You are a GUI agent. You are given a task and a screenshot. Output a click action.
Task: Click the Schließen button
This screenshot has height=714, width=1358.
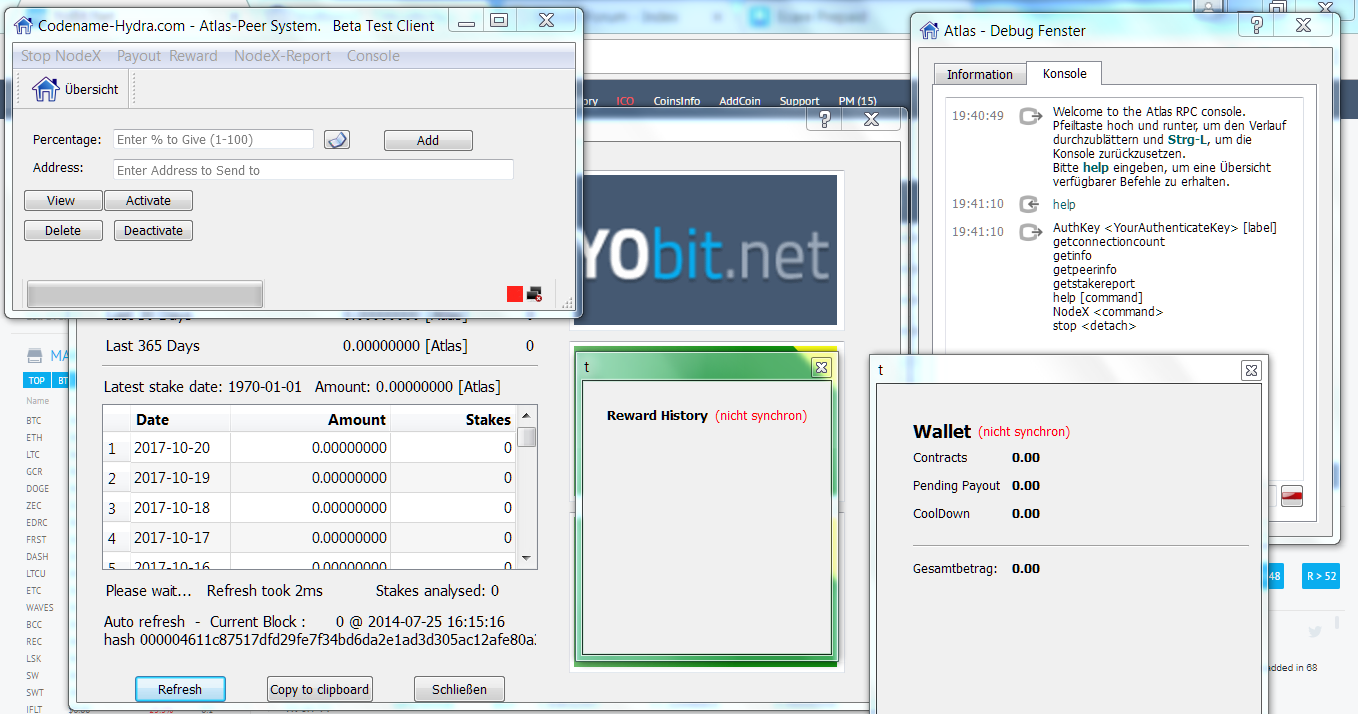pyautogui.click(x=459, y=689)
